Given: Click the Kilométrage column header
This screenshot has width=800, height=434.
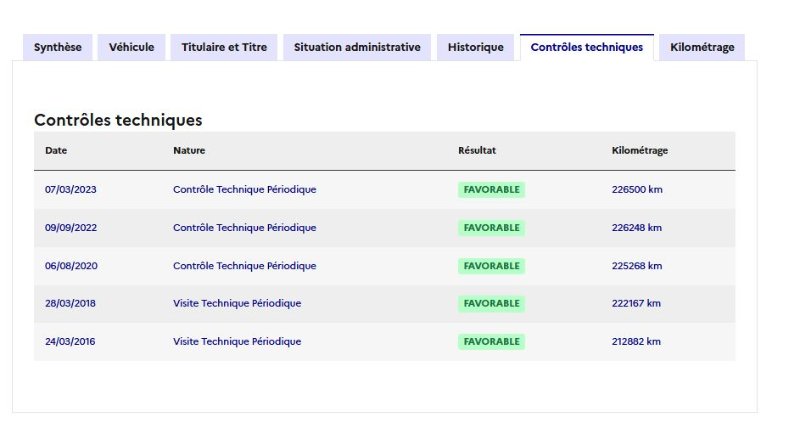Looking at the screenshot, I should point(640,150).
